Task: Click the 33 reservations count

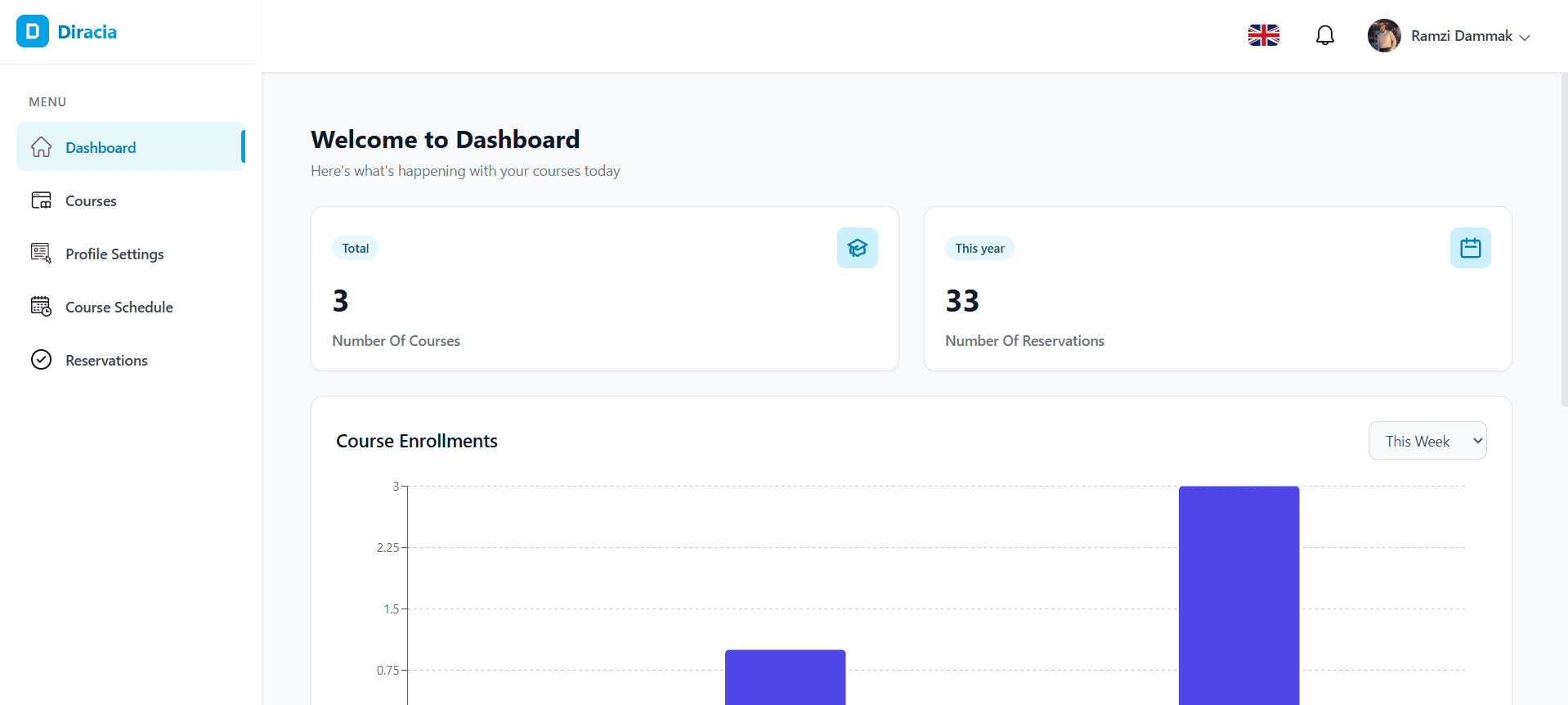Action: (962, 301)
